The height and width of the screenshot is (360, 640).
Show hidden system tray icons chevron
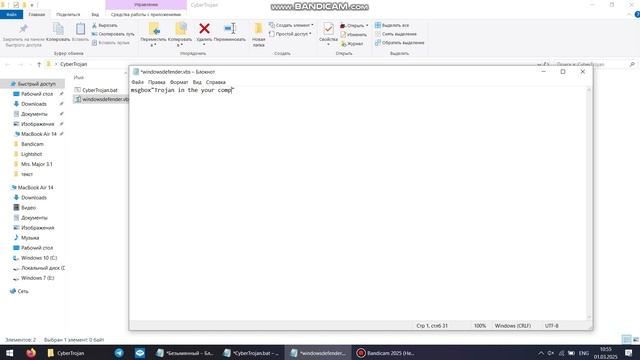(541, 353)
